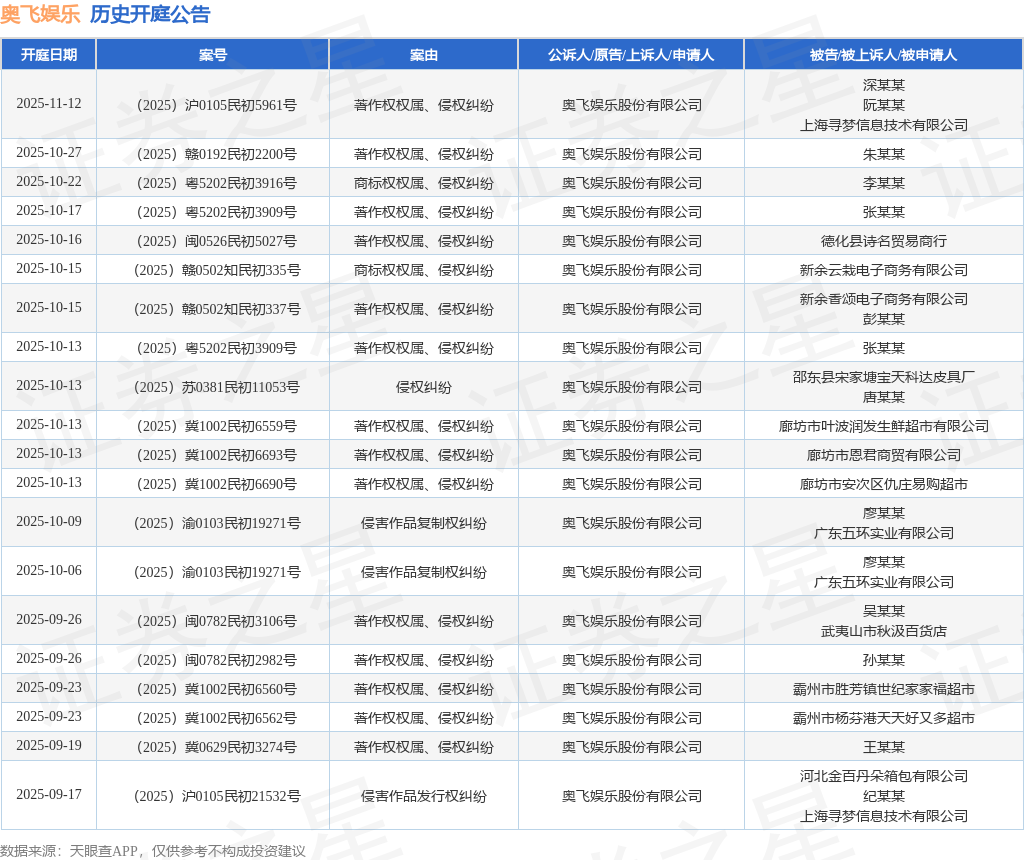The width and height of the screenshot is (1024, 860).
Task: Click case number 冀1002民初6693号
Action: click(x=216, y=455)
